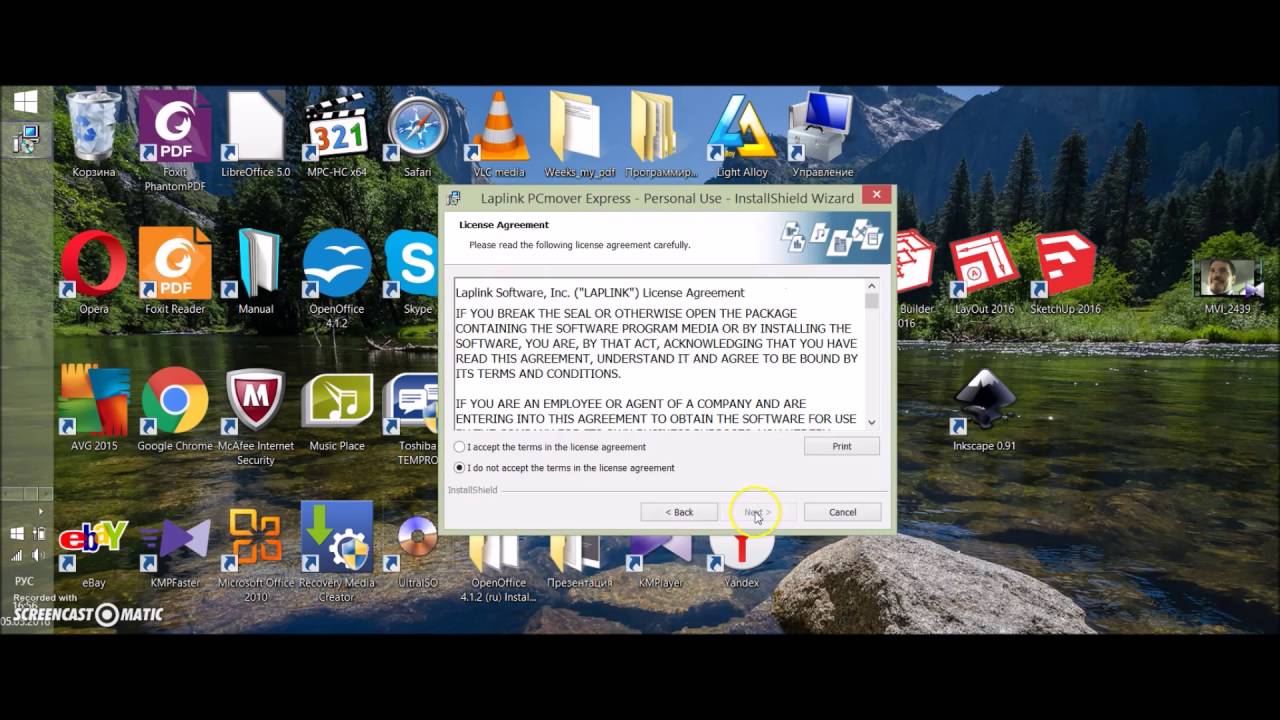Select the Music Place shortcut
The width and height of the screenshot is (1280, 720).
(x=337, y=401)
